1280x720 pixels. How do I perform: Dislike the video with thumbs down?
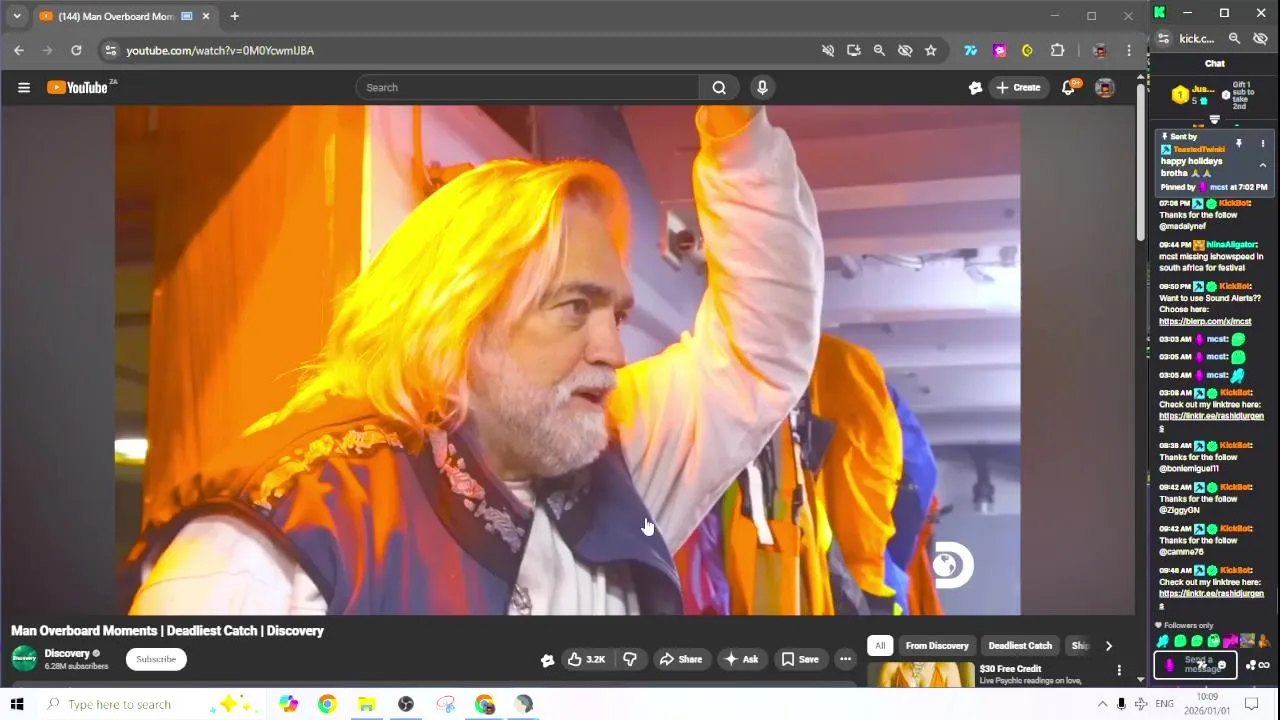[630, 659]
